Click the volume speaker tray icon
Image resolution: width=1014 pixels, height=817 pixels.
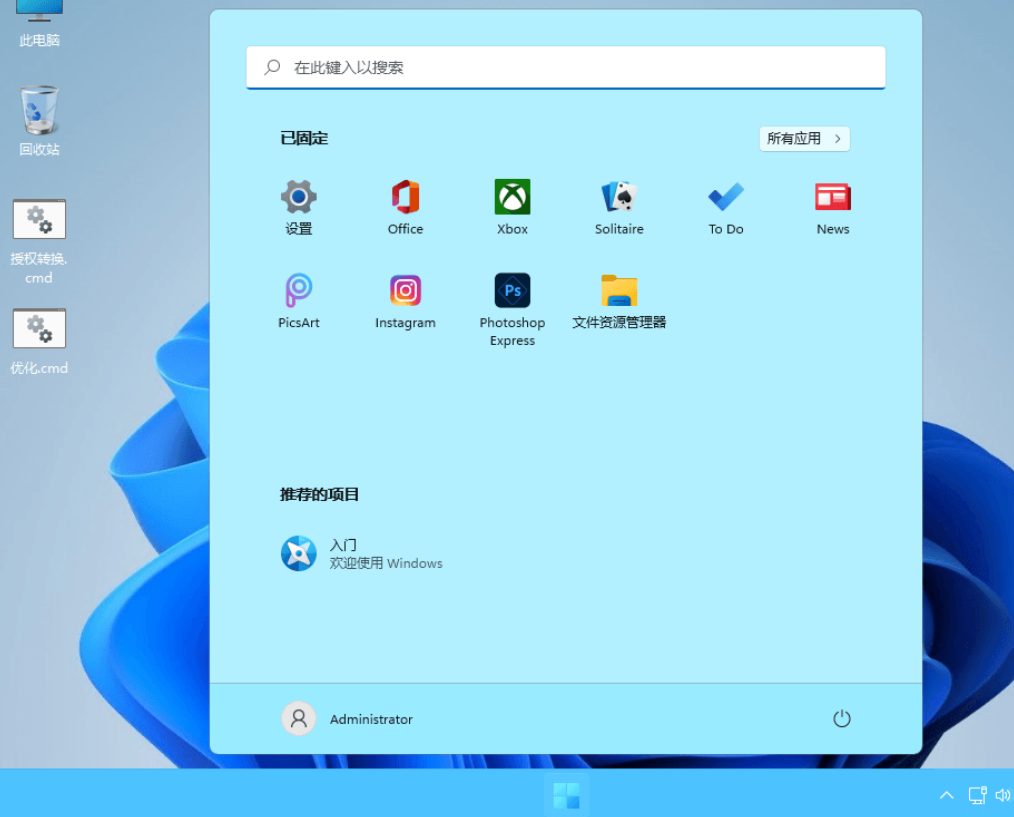1003,795
